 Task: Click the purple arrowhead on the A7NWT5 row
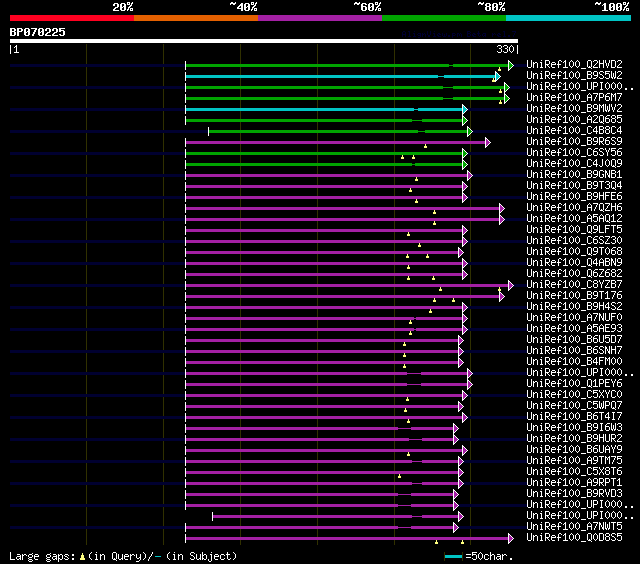point(456,528)
